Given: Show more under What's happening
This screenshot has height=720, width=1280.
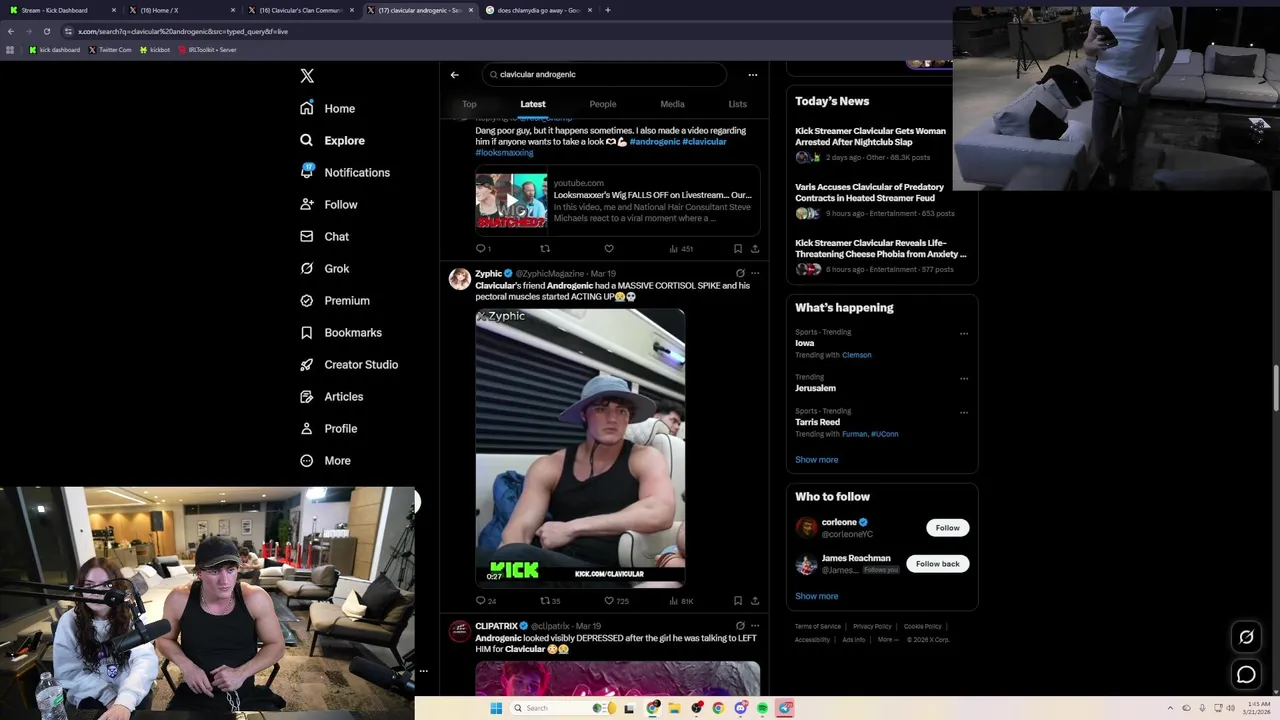Looking at the screenshot, I should (817, 460).
